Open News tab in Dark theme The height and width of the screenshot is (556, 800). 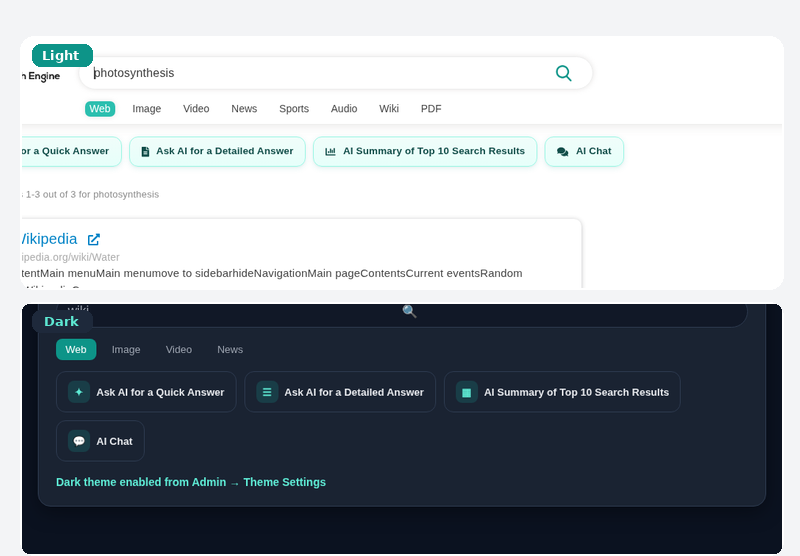[230, 349]
